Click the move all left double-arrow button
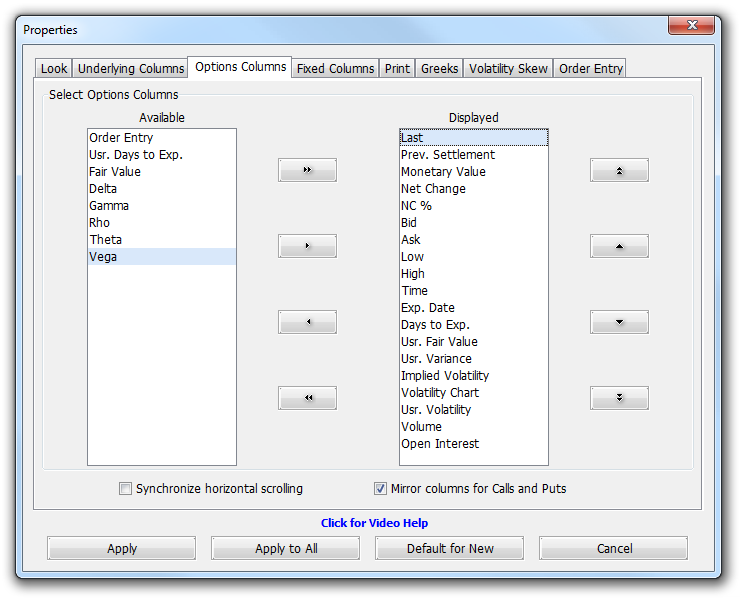Viewport: 744px width, 601px height. point(307,398)
